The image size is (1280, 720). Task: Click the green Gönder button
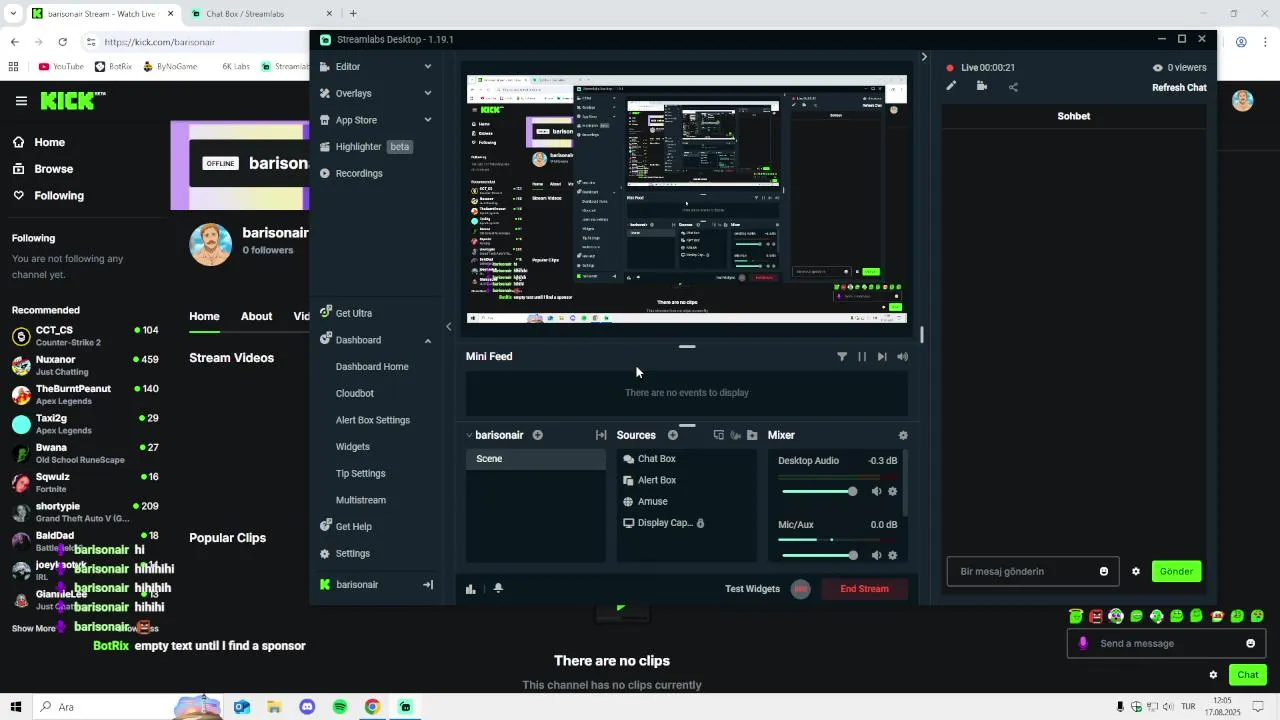pyautogui.click(x=1176, y=572)
